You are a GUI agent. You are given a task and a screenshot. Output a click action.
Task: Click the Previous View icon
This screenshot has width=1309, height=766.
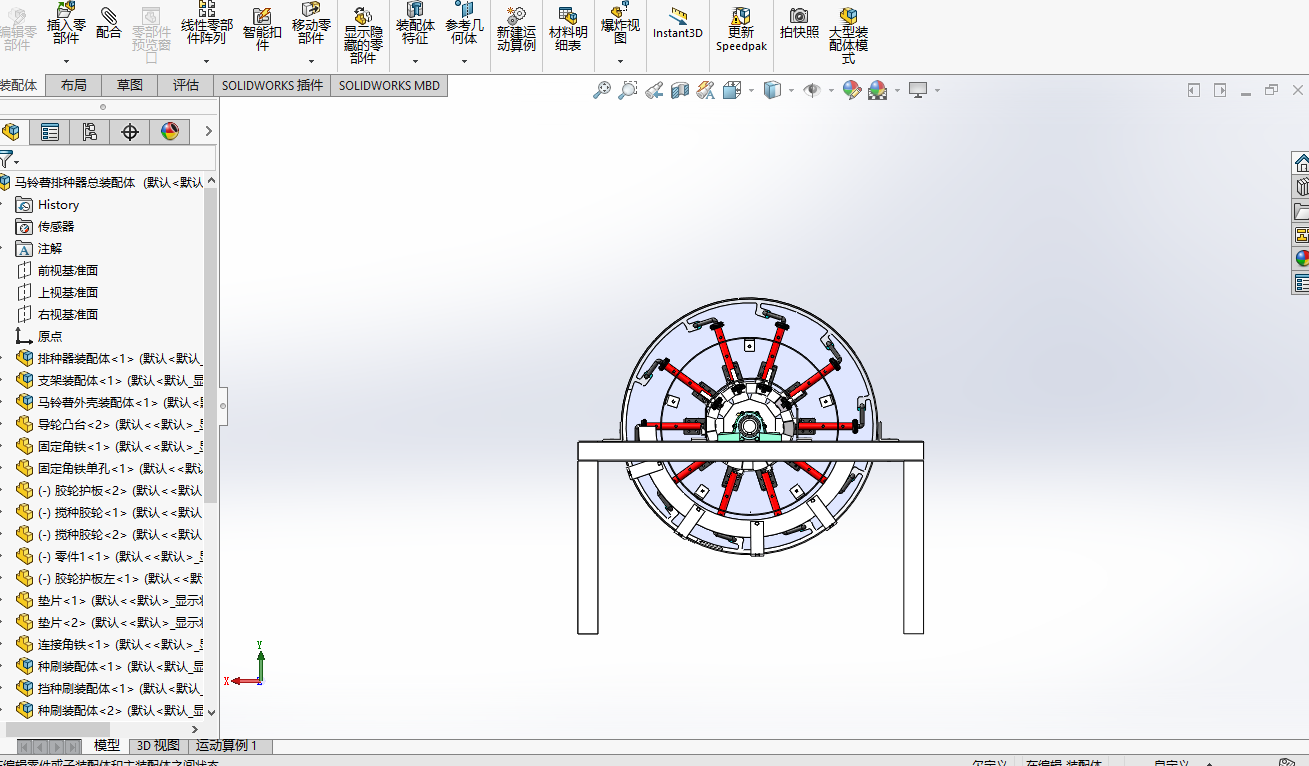click(654, 90)
